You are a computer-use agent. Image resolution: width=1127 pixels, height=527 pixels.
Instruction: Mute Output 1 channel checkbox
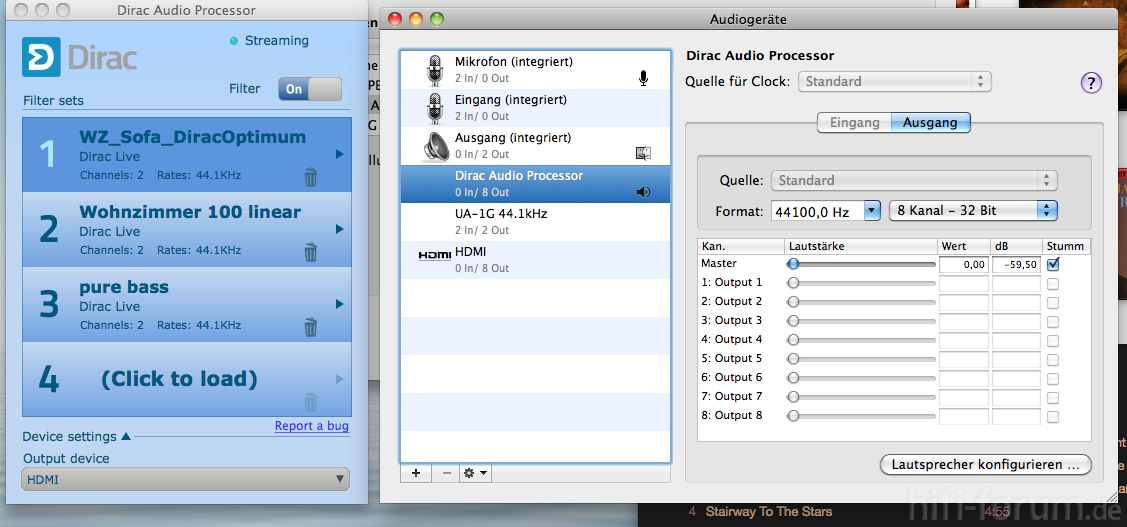point(1053,283)
